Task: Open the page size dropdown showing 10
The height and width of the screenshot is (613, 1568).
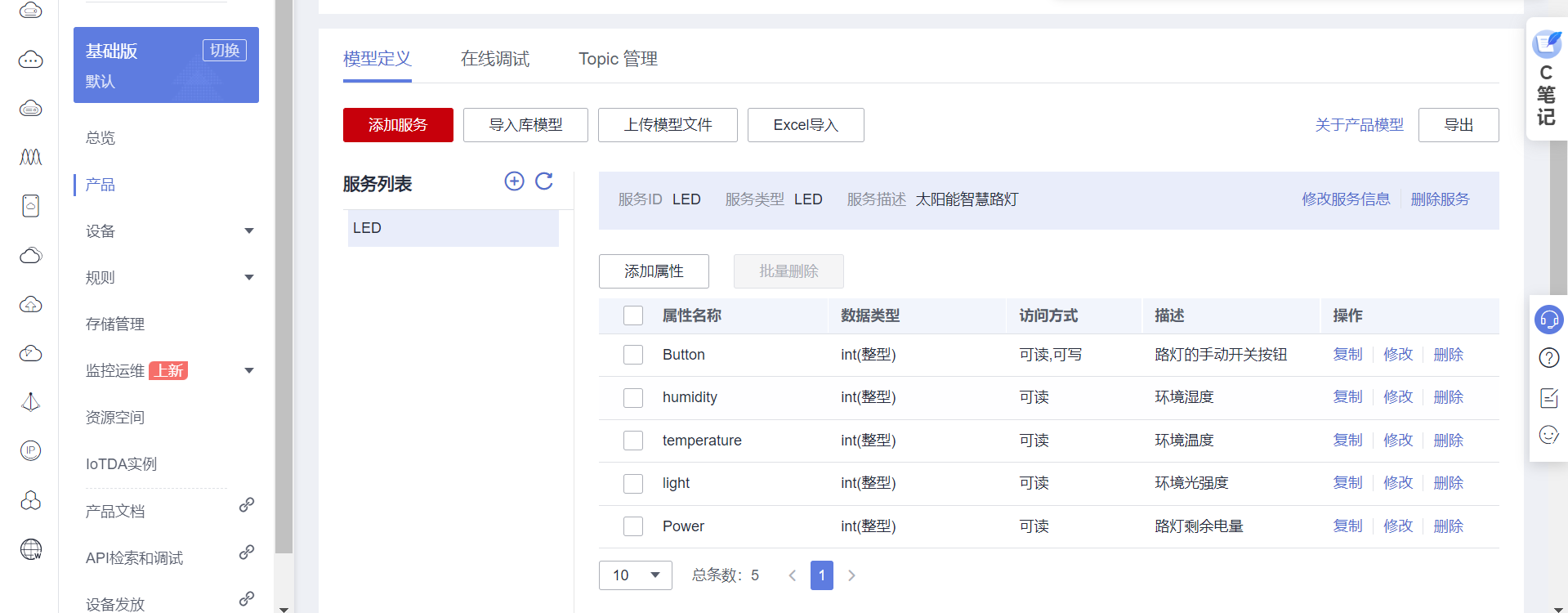Action: coord(635,575)
